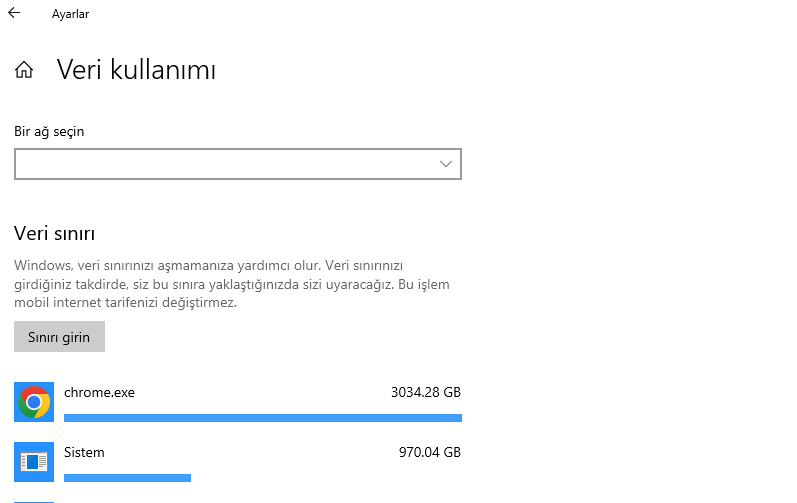Click the Chrome app icon
Image resolution: width=797 pixels, height=503 pixels.
click(34, 402)
